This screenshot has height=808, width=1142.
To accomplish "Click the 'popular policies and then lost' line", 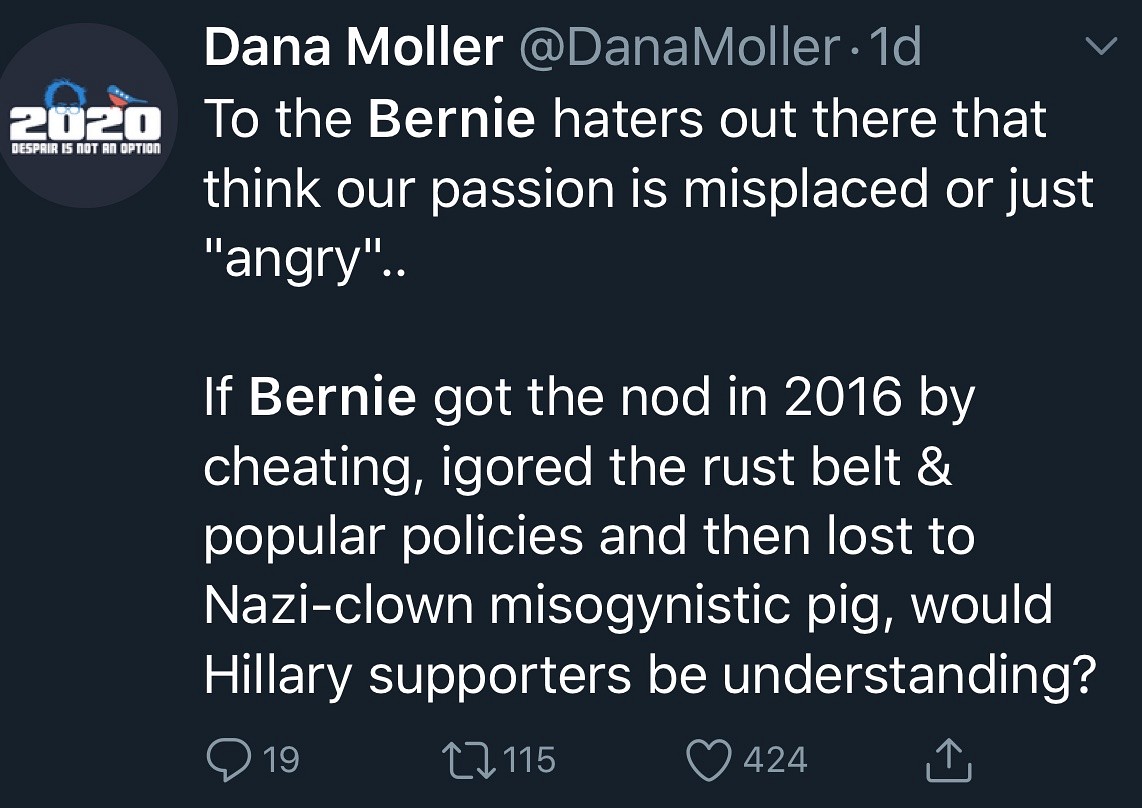I will (588, 536).
